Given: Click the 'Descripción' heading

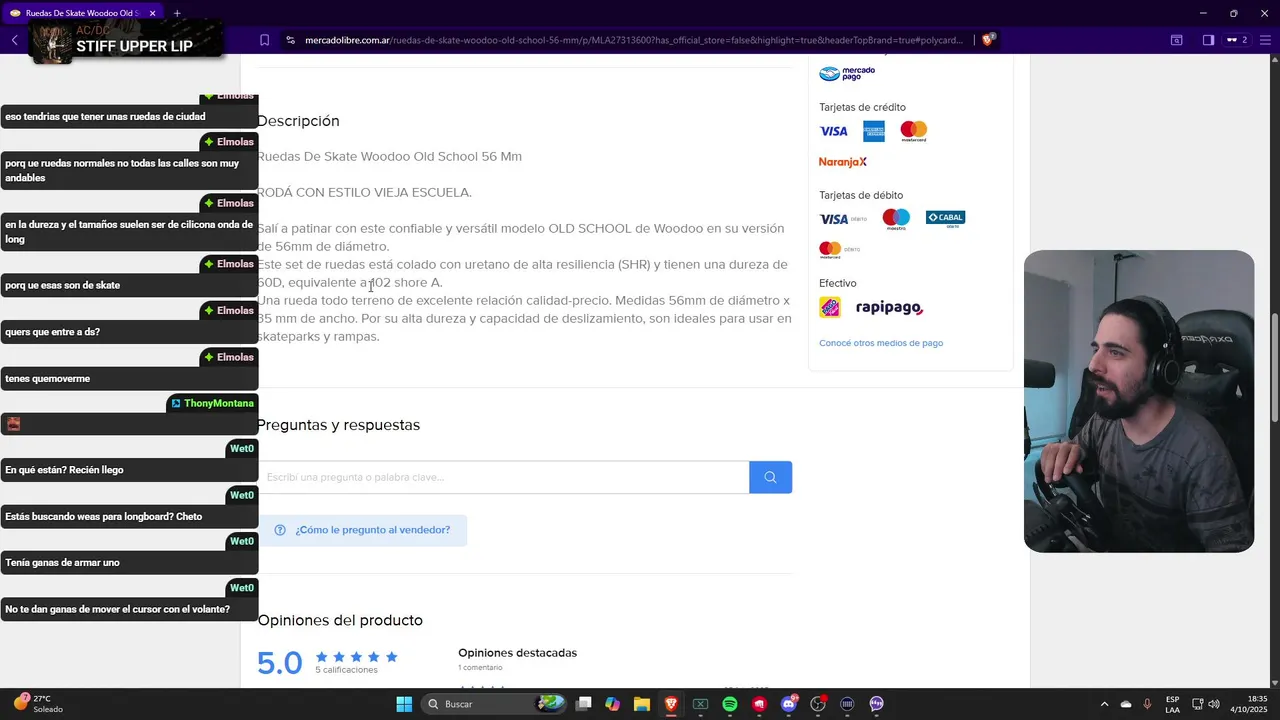Looking at the screenshot, I should 298,121.
